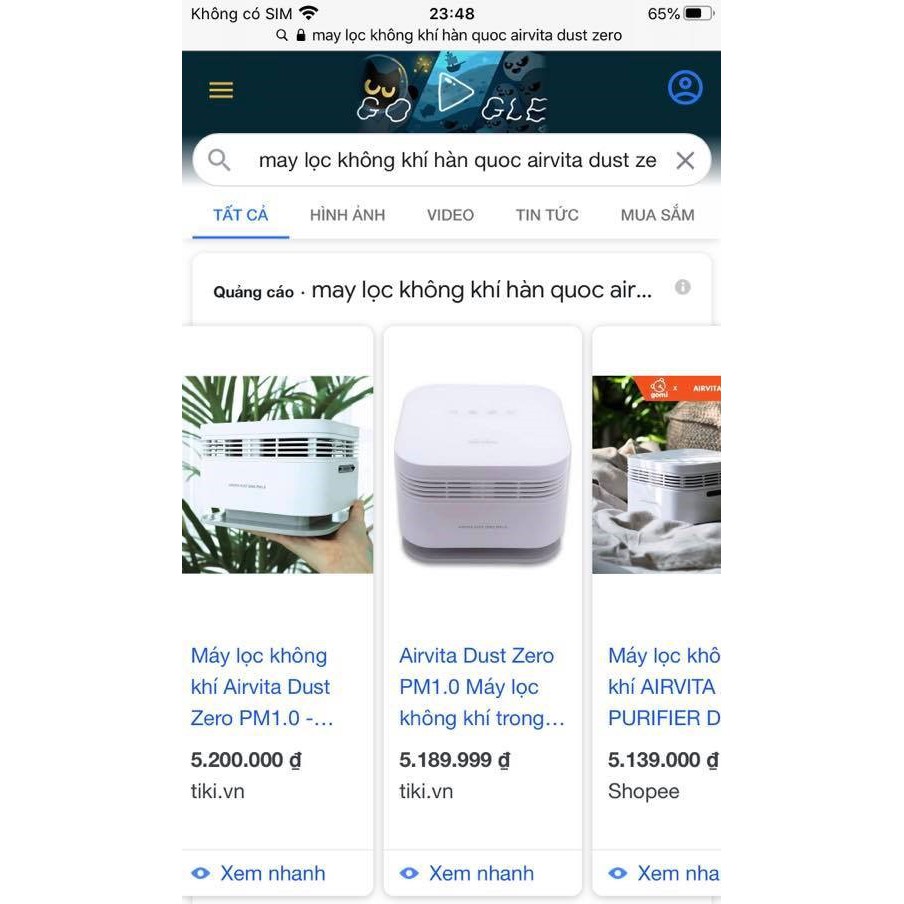This screenshot has height=904, width=904.
Task: Tap the padlock icon in address bar
Action: click(x=300, y=35)
